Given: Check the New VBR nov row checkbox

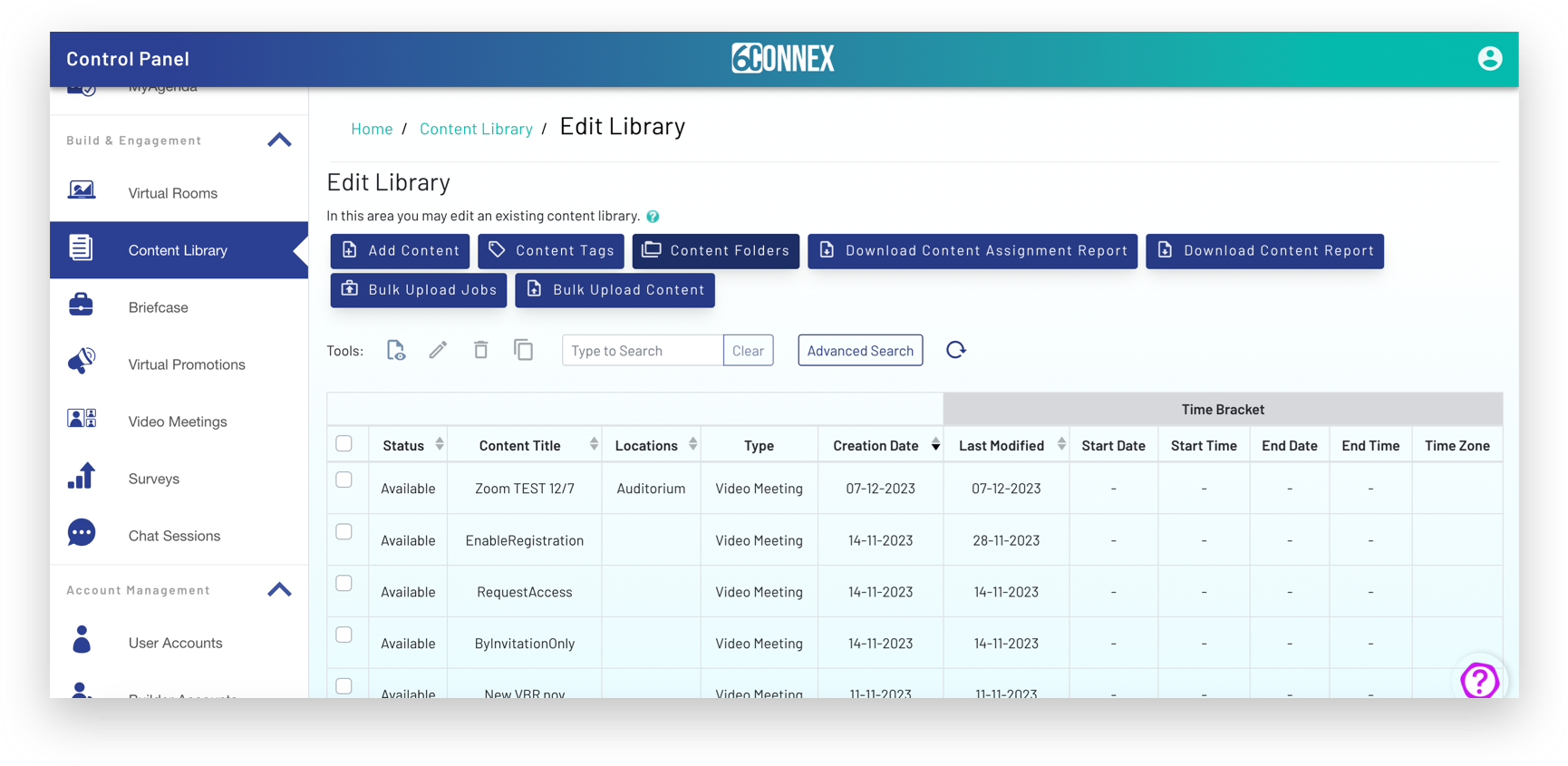Looking at the screenshot, I should [344, 686].
